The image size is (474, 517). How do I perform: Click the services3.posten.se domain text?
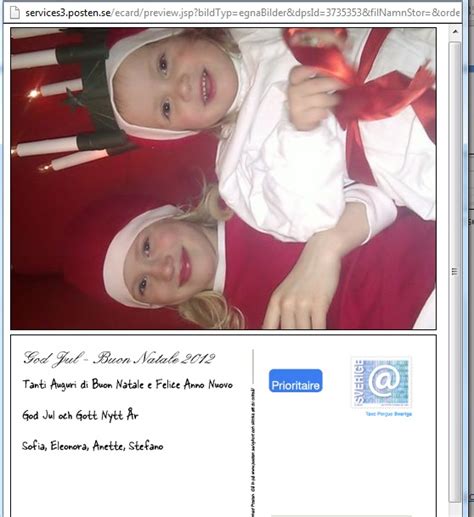tap(68, 13)
